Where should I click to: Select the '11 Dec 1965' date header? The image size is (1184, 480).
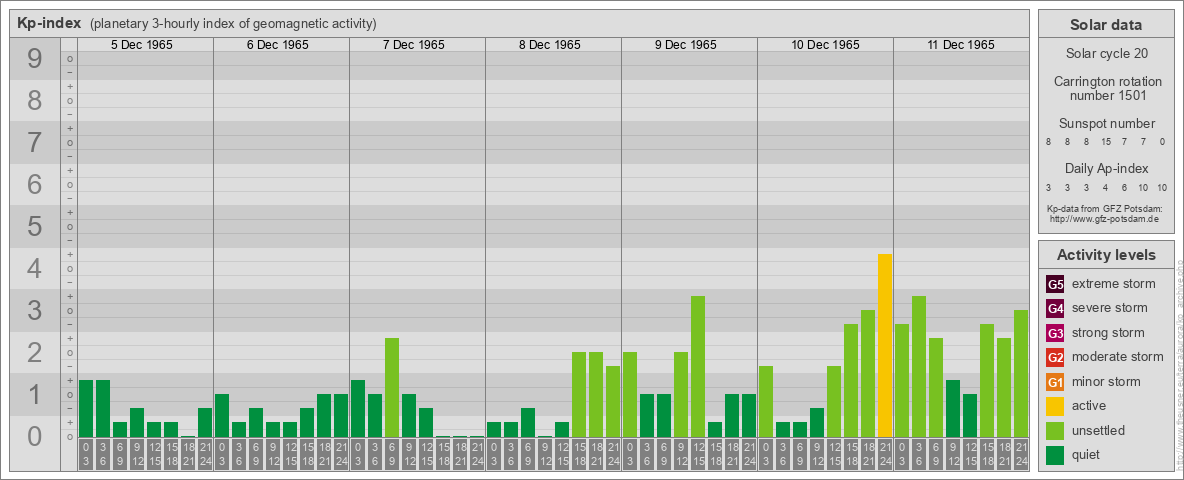pyautogui.click(x=961, y=45)
